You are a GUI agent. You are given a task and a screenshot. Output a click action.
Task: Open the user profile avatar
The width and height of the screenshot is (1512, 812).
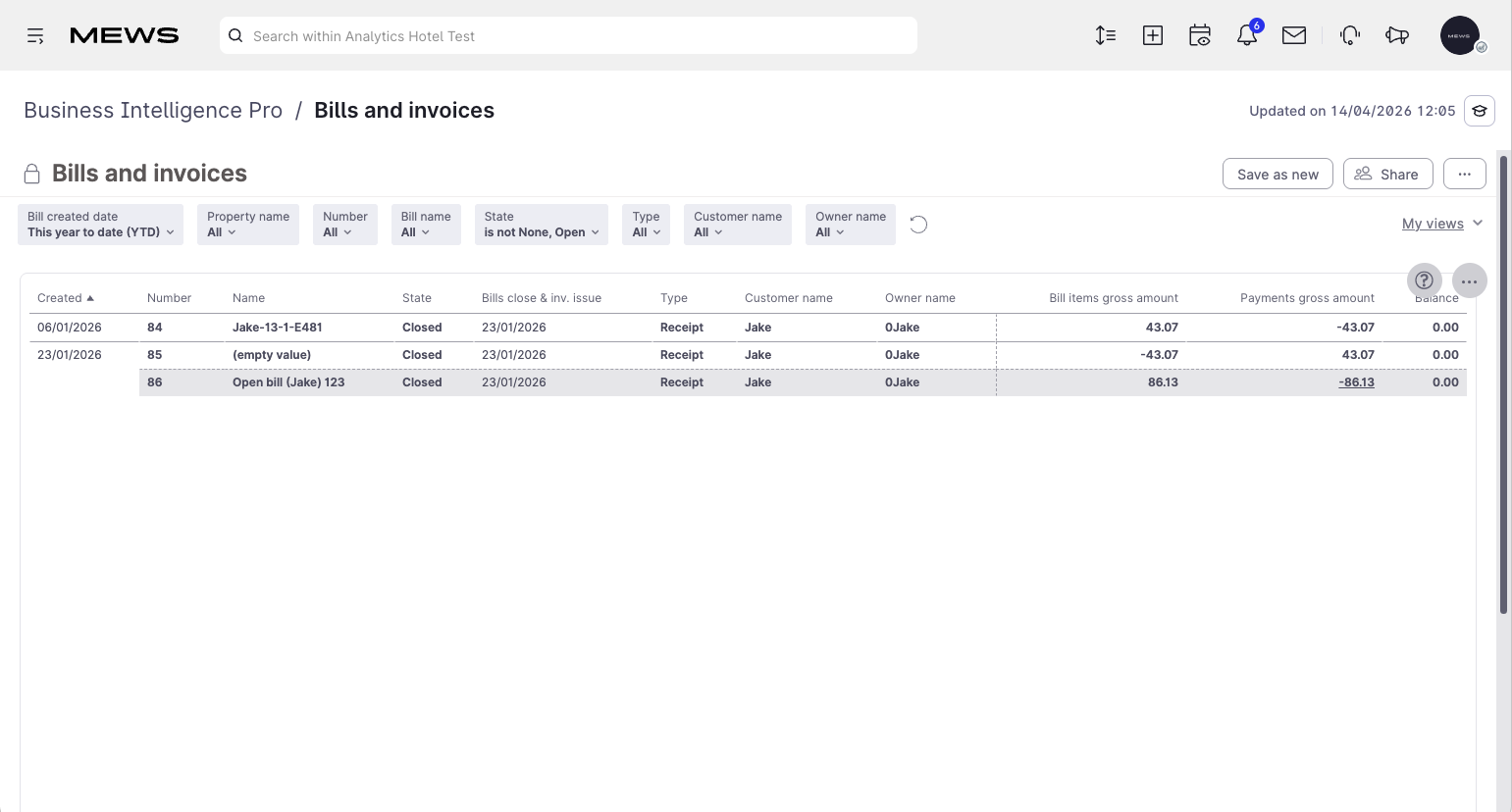tap(1460, 35)
